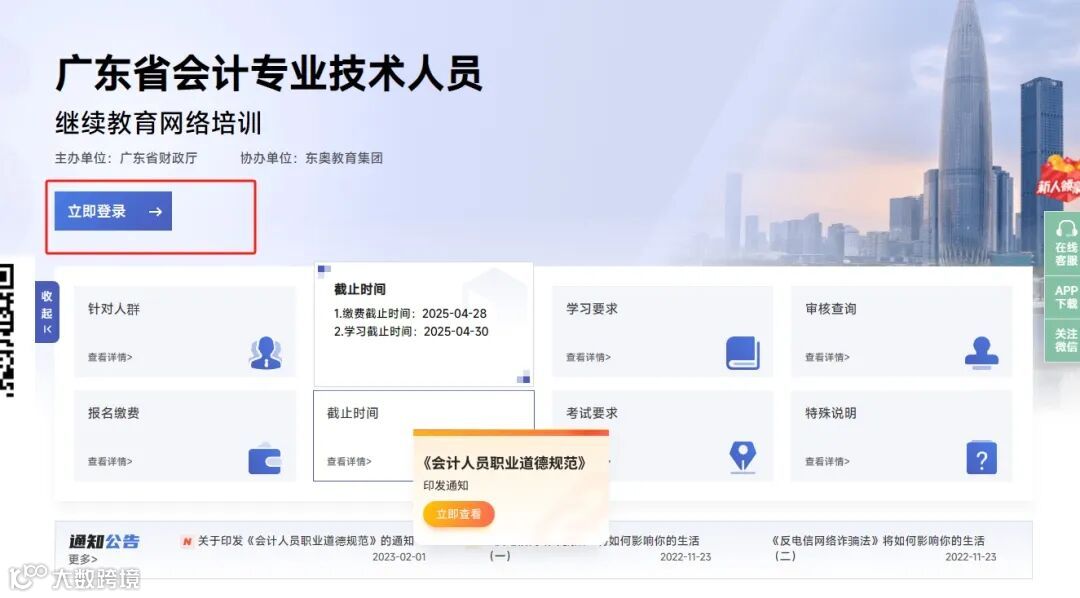This screenshot has height=598, width=1080.
Task: View 查看详情 link under 学习要求
Action: (x=588, y=357)
